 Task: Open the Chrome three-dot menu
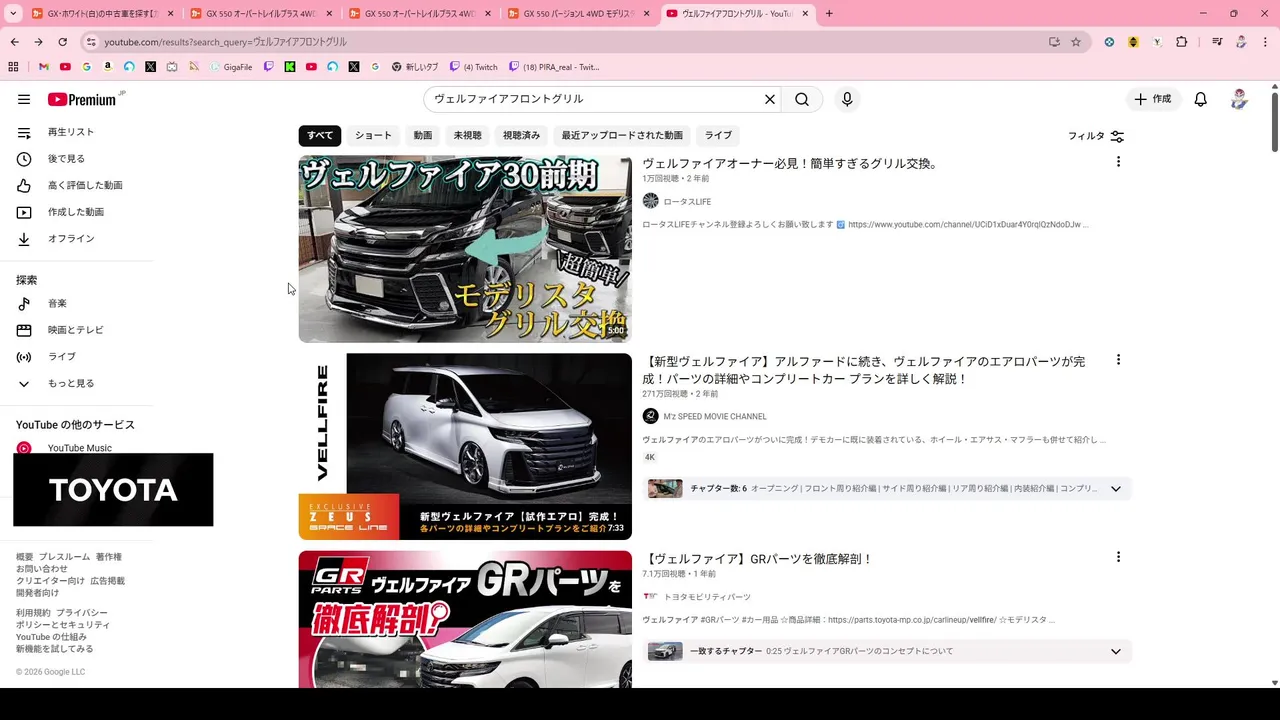pyautogui.click(x=1266, y=42)
